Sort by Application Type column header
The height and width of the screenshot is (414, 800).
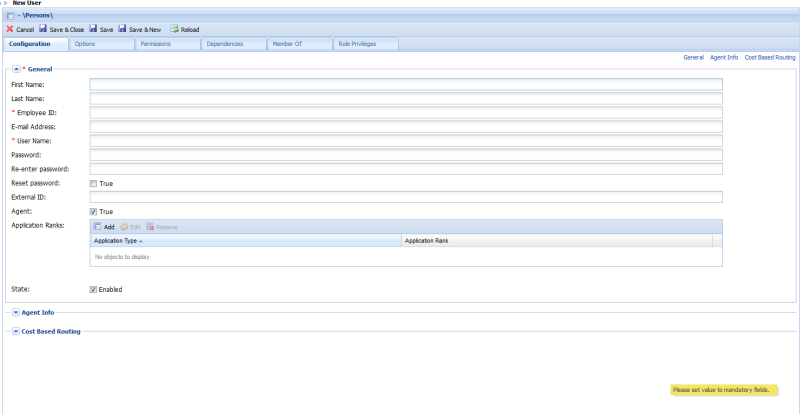pos(116,241)
